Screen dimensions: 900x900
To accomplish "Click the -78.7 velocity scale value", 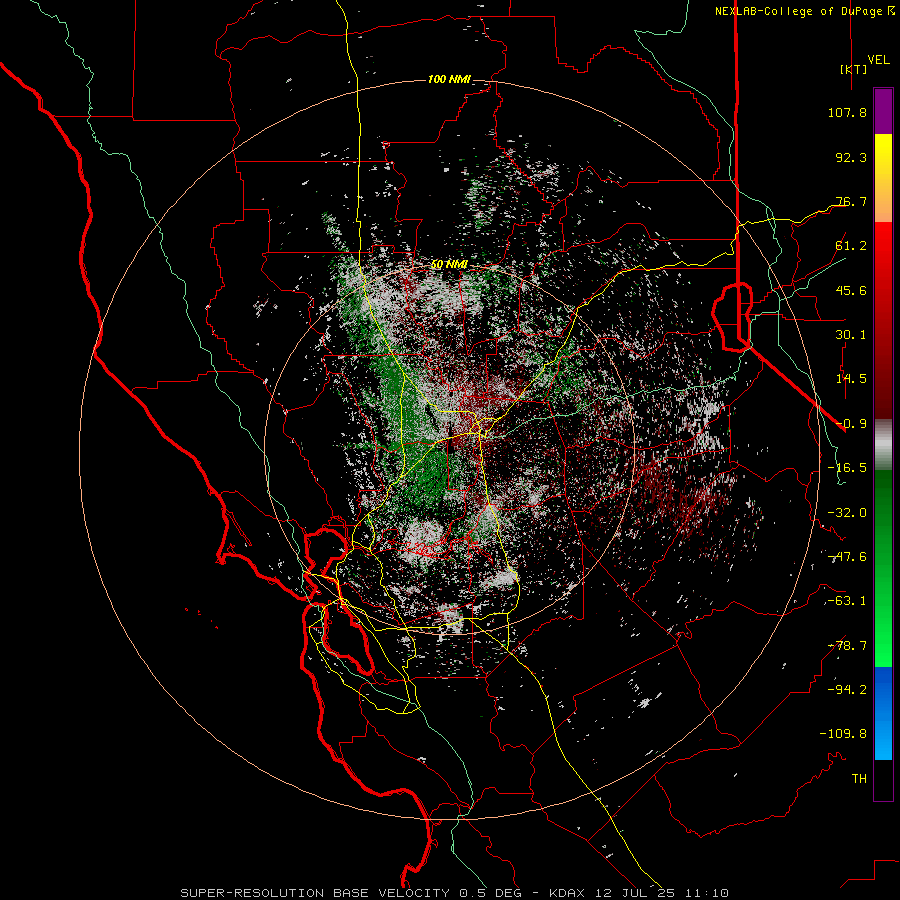I will tap(847, 646).
